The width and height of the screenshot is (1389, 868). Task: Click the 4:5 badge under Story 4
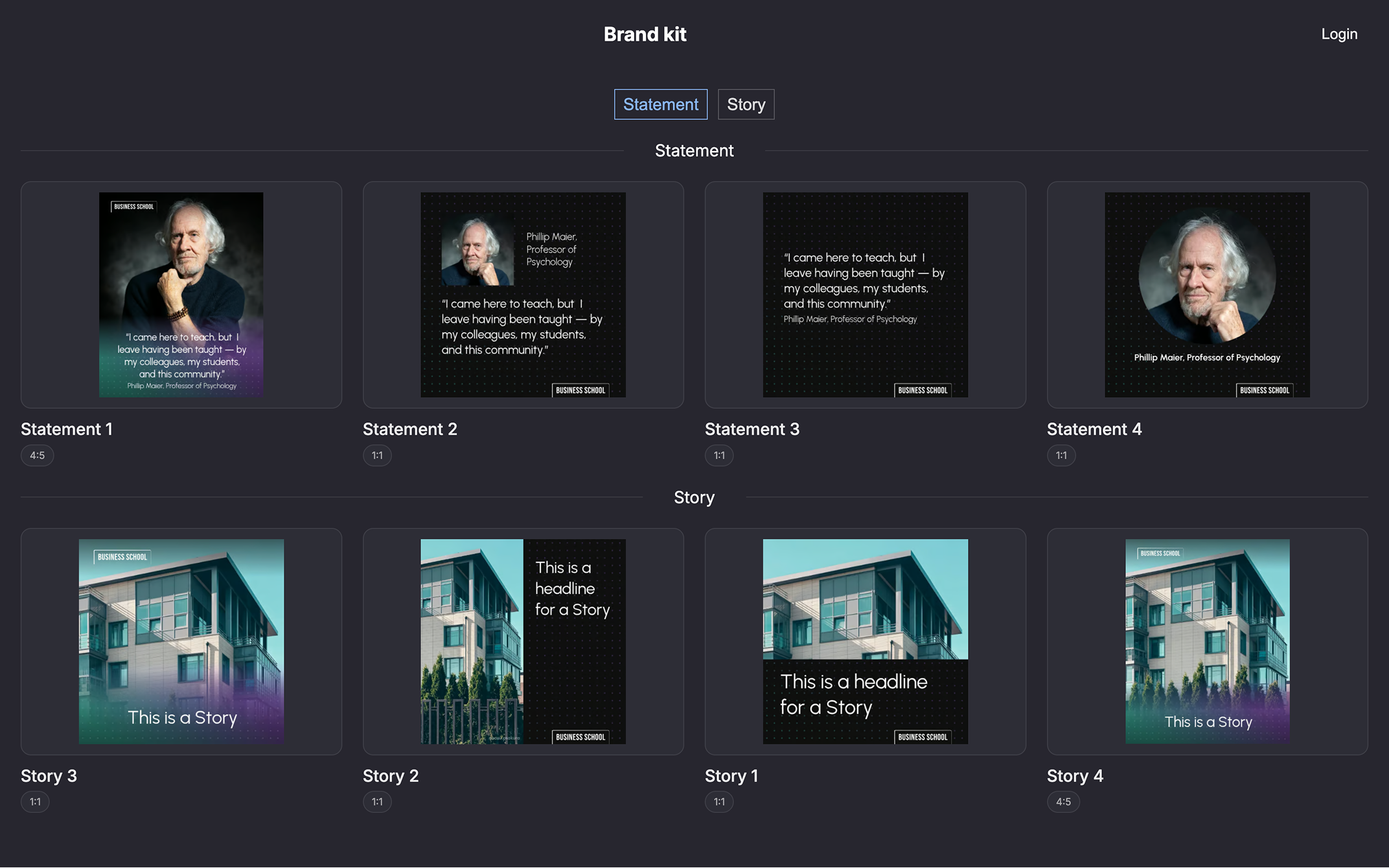(1063, 802)
